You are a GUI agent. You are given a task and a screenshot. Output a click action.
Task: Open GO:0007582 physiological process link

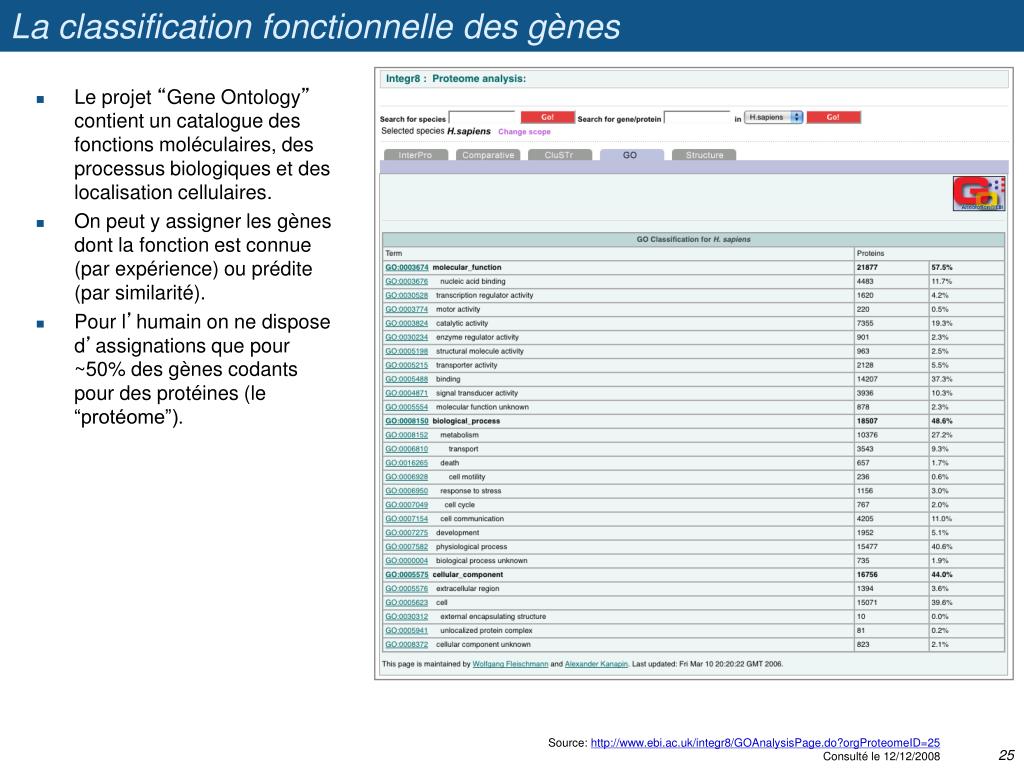pos(407,547)
